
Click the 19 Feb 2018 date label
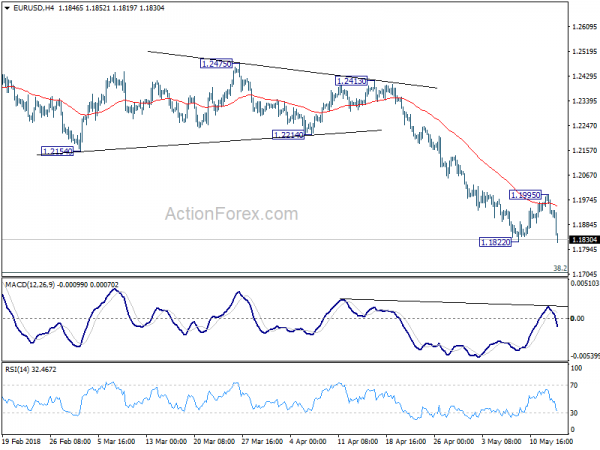pyautogui.click(x=22, y=441)
